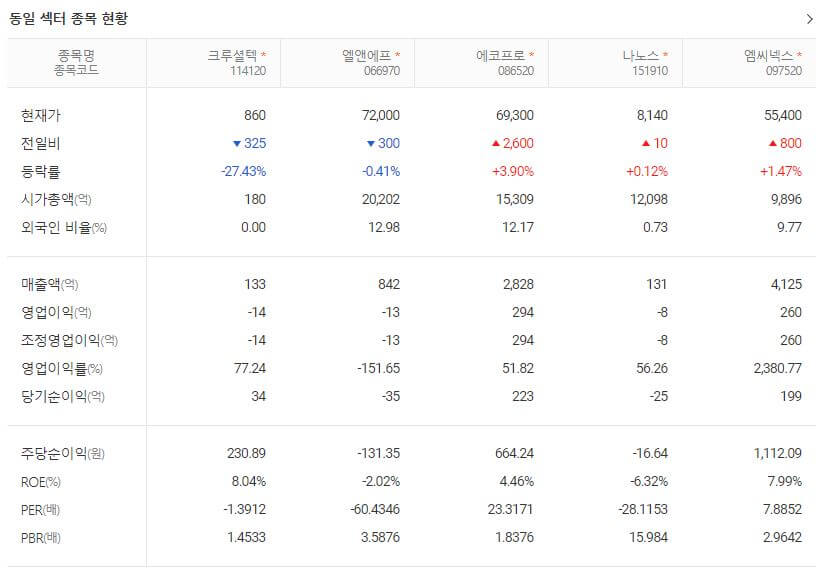Open the 나노스 stock link
The image size is (828, 577).
pyautogui.click(x=641, y=55)
